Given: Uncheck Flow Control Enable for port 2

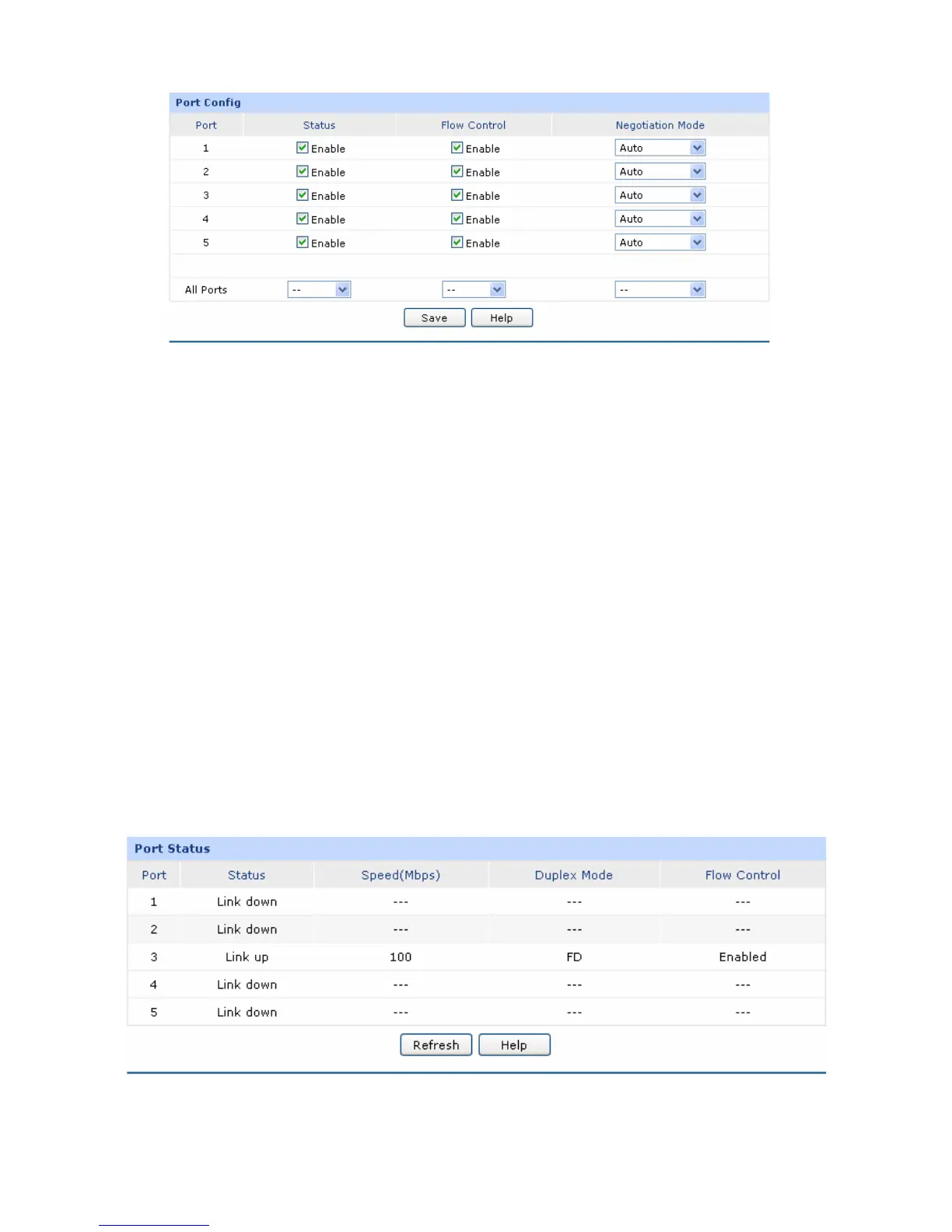Looking at the screenshot, I should click(457, 171).
